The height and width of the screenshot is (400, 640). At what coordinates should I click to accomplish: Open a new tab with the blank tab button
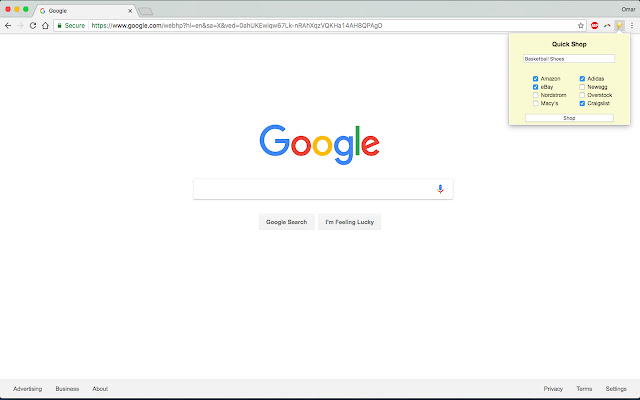[145, 11]
